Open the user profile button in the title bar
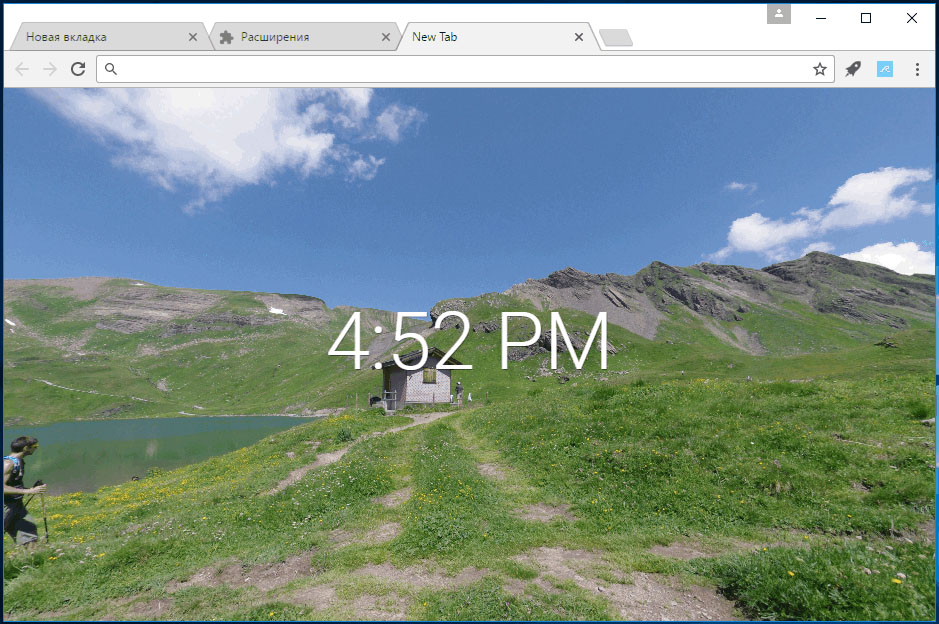This screenshot has width=939, height=624. tap(779, 14)
